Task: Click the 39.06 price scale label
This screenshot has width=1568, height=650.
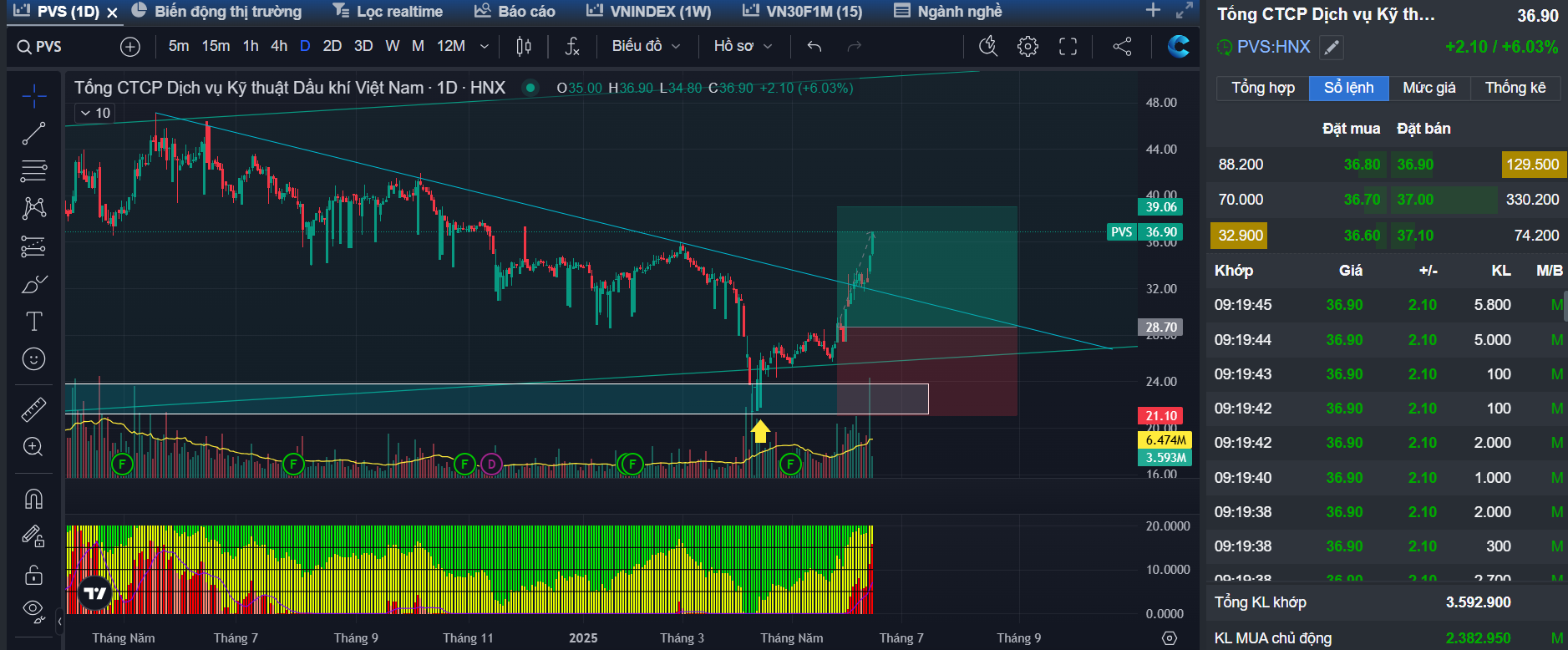Action: point(1161,206)
